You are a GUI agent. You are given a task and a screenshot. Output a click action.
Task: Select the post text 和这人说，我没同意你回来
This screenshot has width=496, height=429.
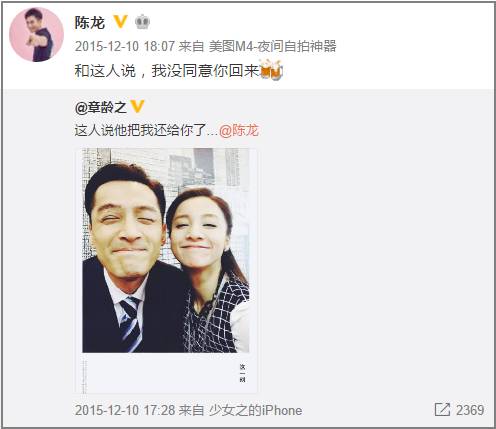[167, 71]
